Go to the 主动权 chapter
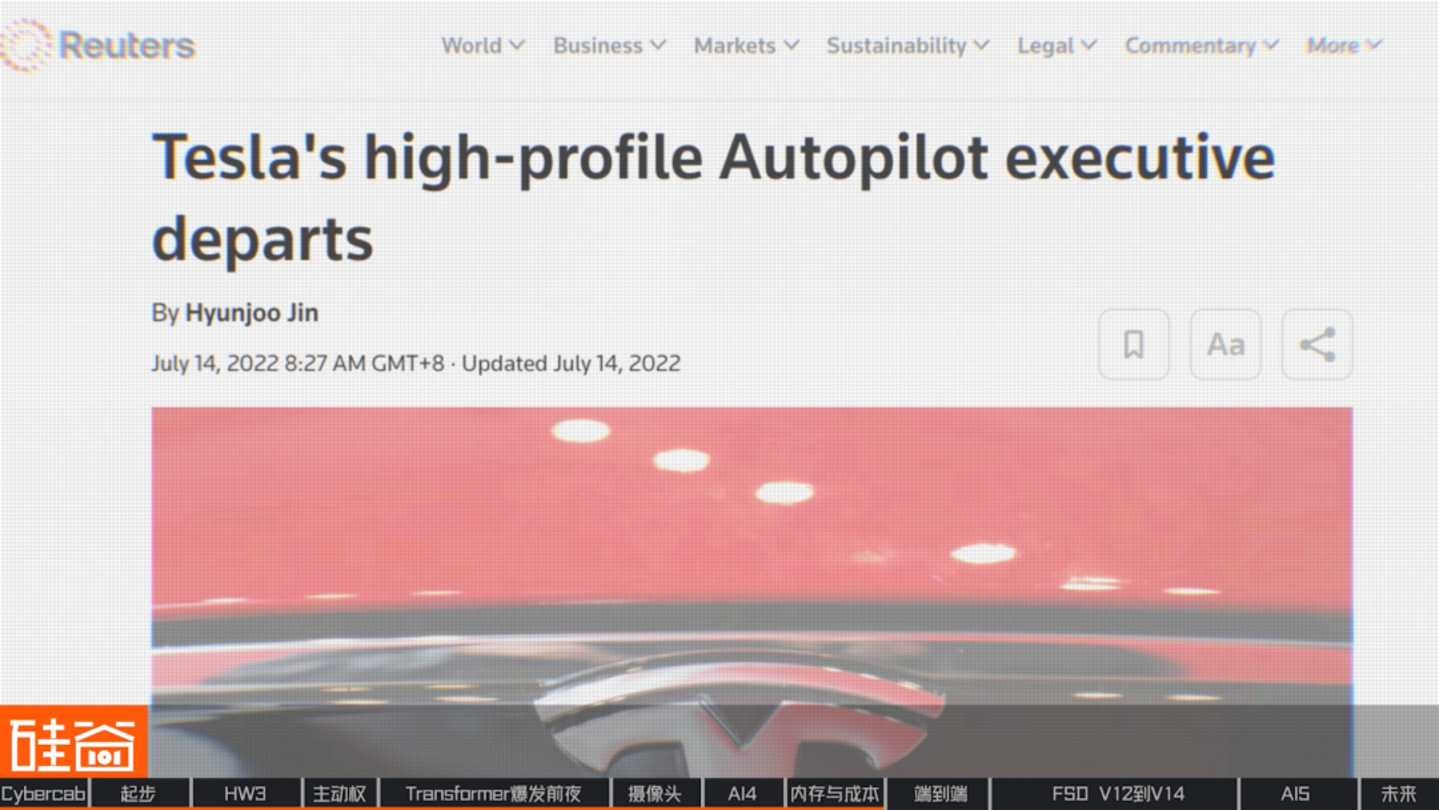1439x810 pixels. point(340,794)
